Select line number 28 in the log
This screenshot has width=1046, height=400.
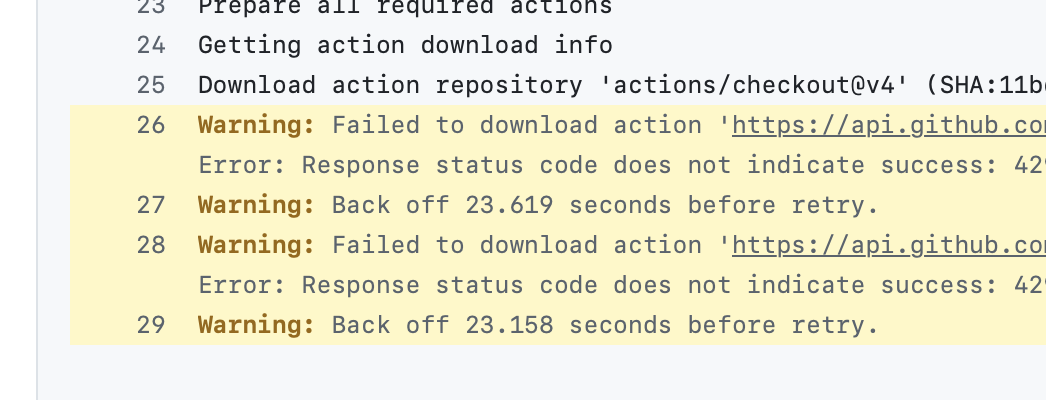[x=151, y=245]
